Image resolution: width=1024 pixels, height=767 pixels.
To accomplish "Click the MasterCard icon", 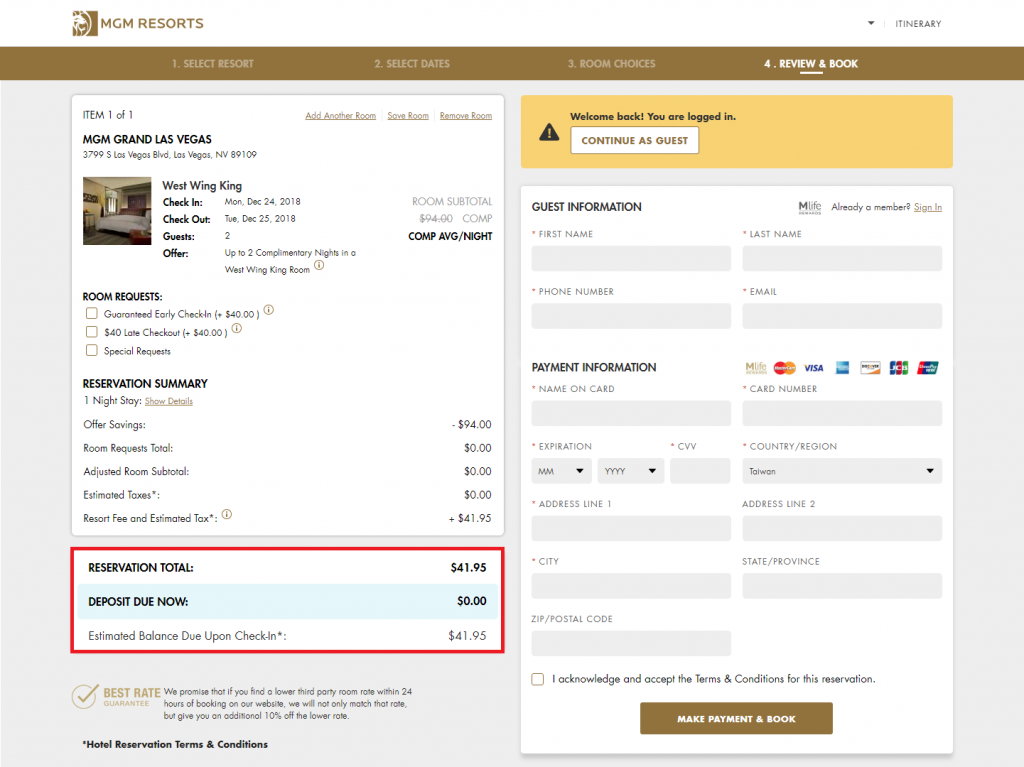I will coord(784,368).
